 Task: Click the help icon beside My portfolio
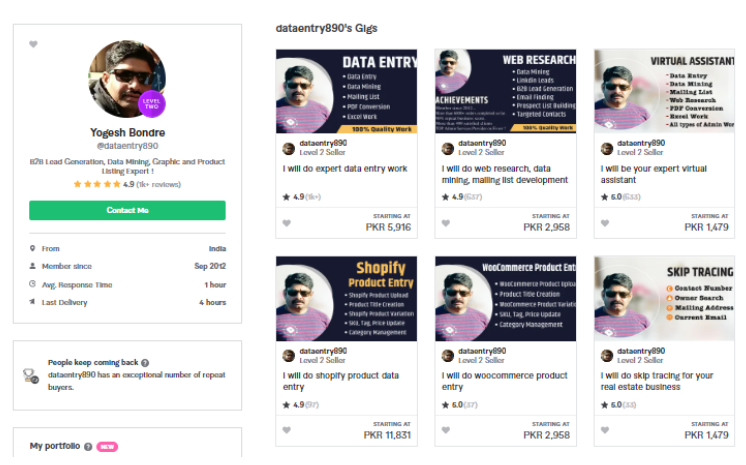pos(88,446)
